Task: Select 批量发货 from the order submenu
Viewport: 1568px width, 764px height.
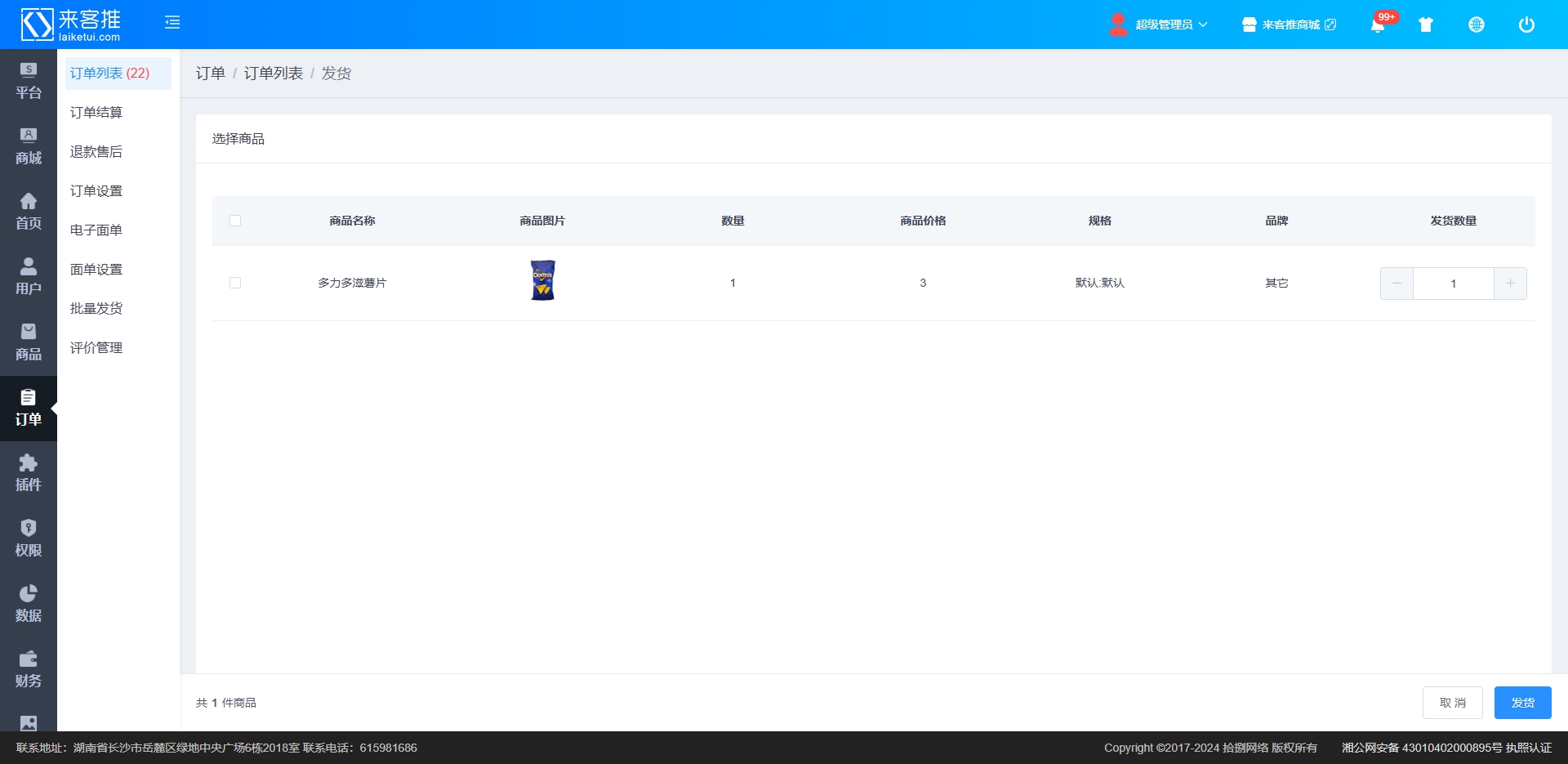Action: [96, 309]
